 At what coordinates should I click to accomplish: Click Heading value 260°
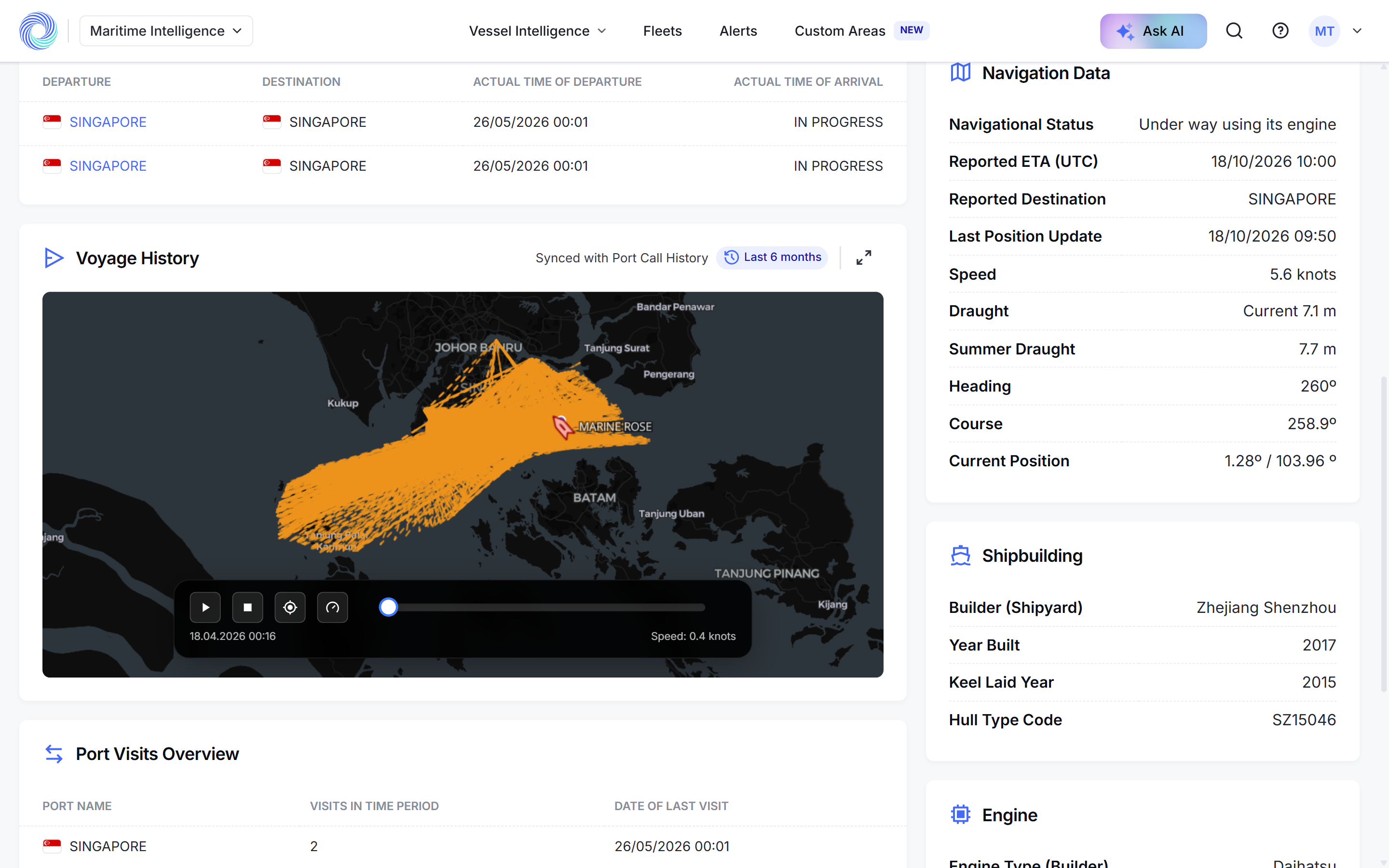(1318, 386)
